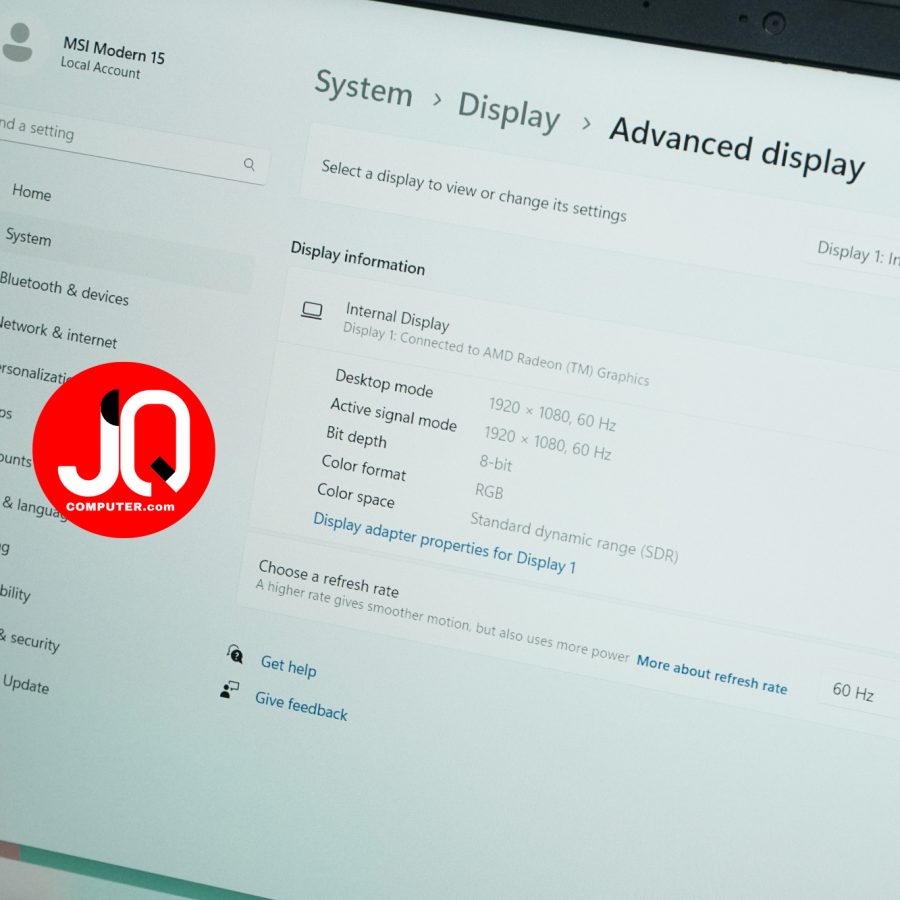Click the Advanced display heading
Screen dimensions: 900x900
point(738,149)
